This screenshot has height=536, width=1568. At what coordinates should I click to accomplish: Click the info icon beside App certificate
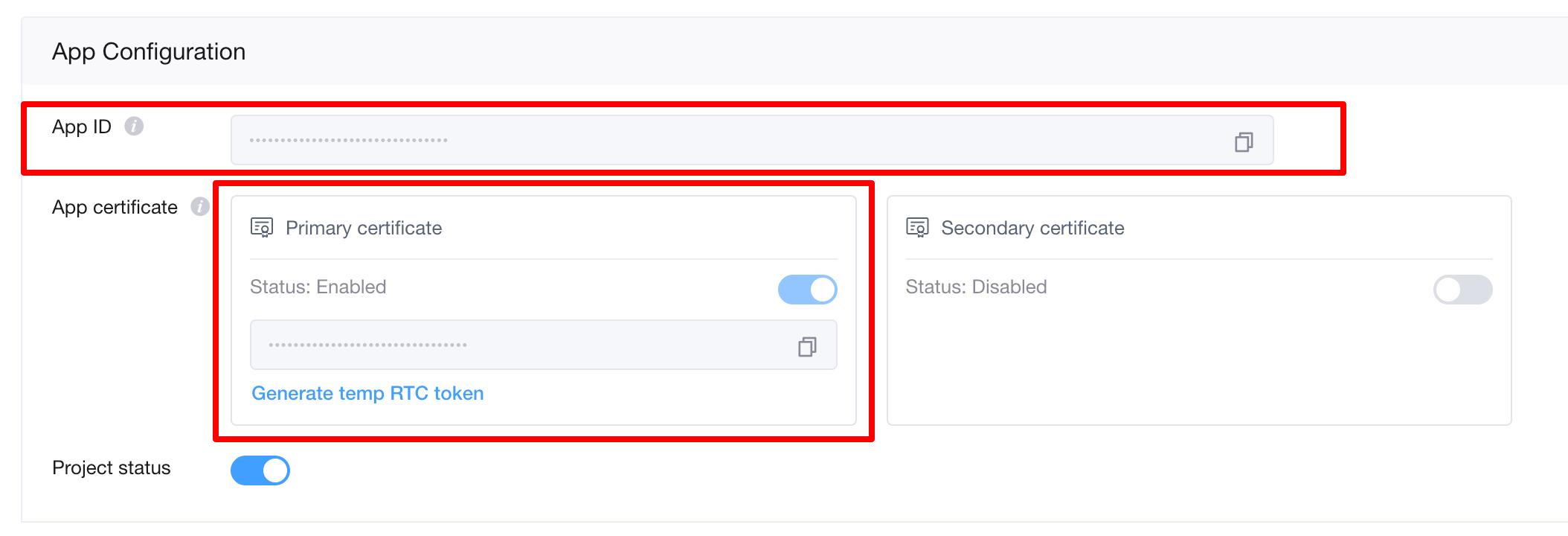199,207
